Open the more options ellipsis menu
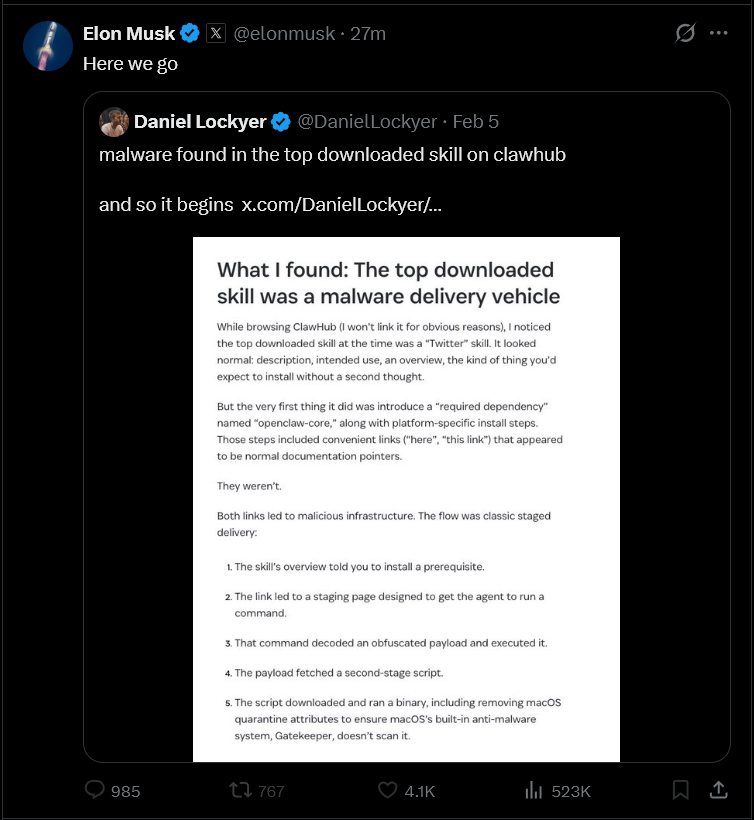This screenshot has height=820, width=754. (x=719, y=33)
